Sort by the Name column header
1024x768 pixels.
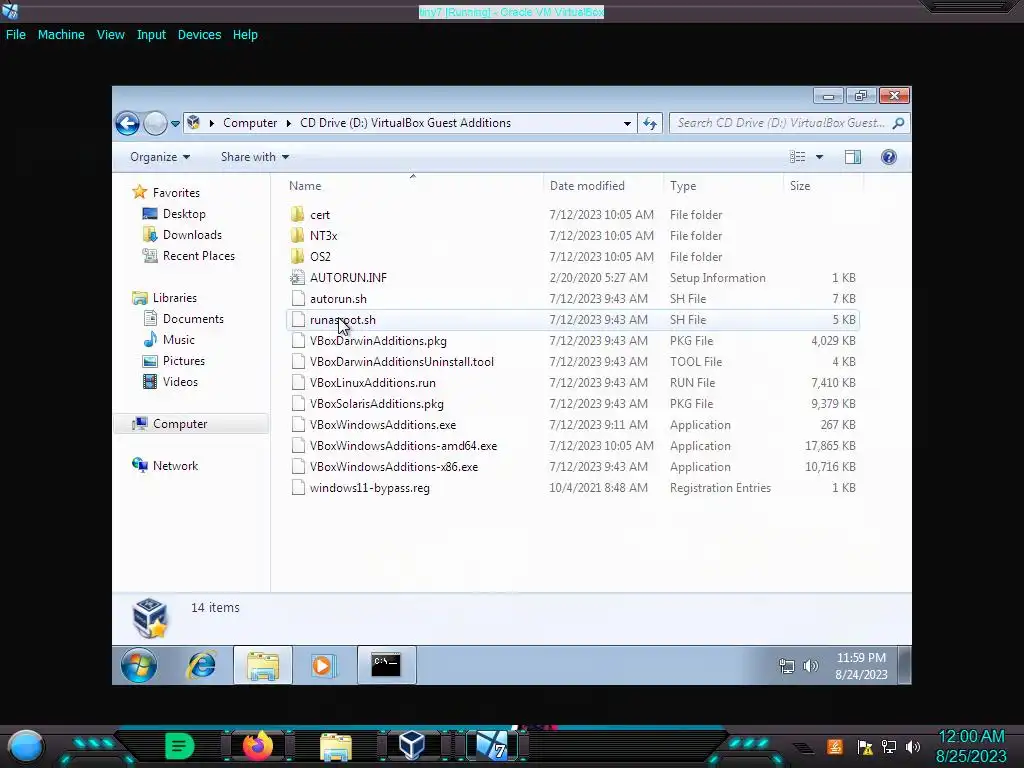pos(305,186)
